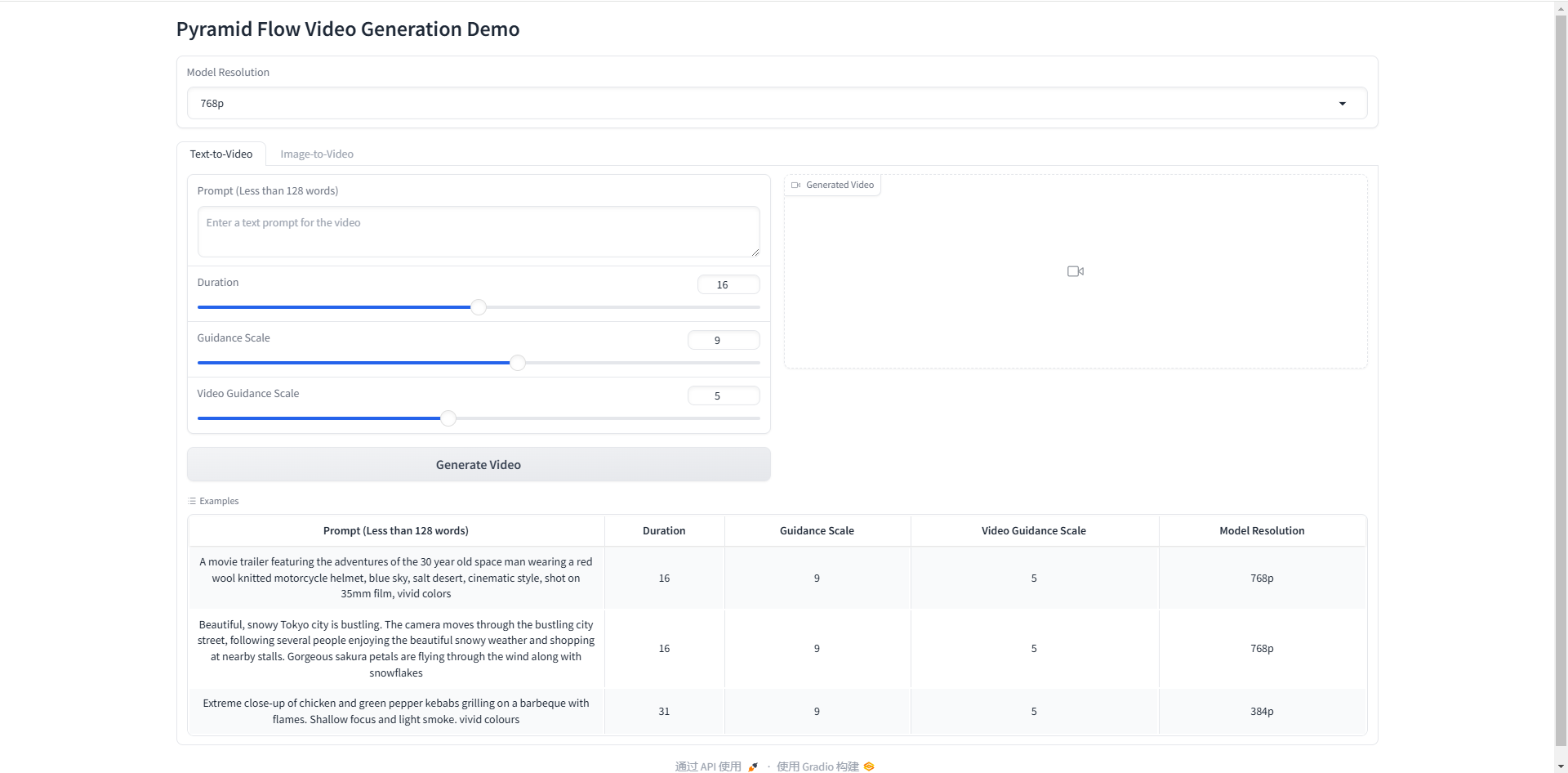Click the Duration number field showing 16
This screenshot has height=773, width=1568.
pyautogui.click(x=728, y=284)
